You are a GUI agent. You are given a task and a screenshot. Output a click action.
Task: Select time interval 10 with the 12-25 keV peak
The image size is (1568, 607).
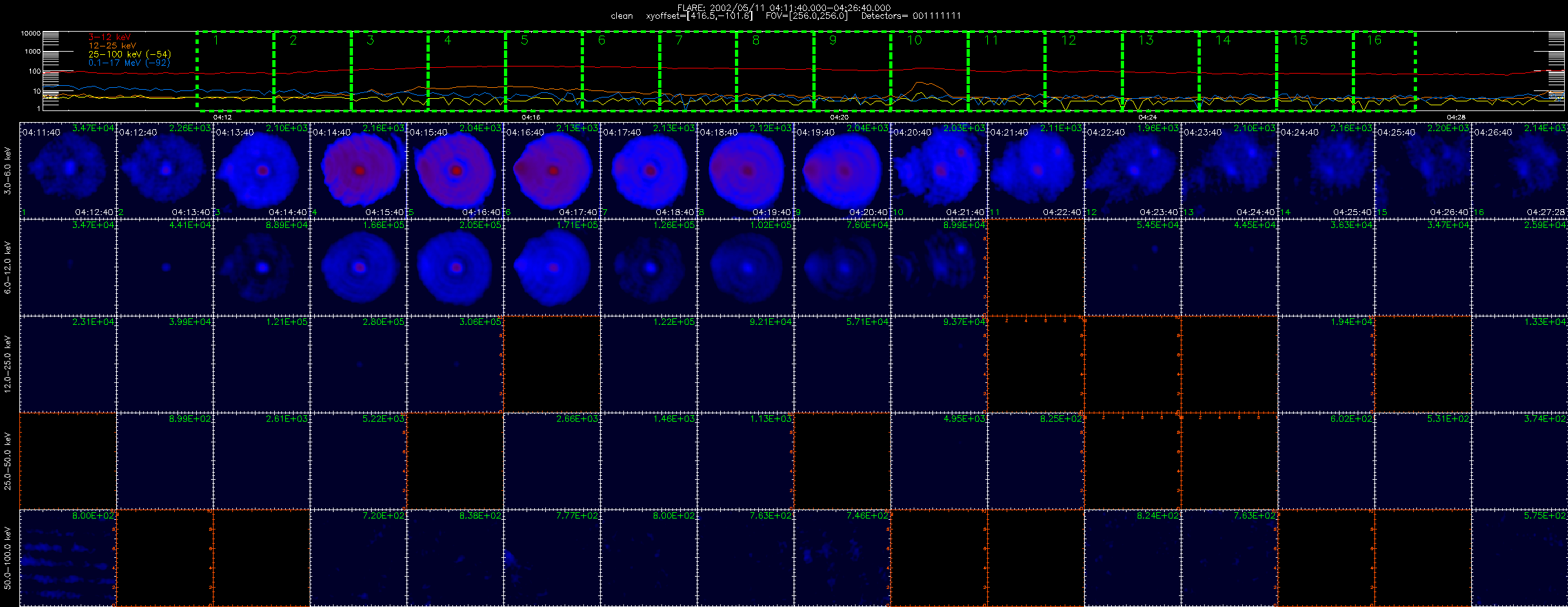coord(929,71)
